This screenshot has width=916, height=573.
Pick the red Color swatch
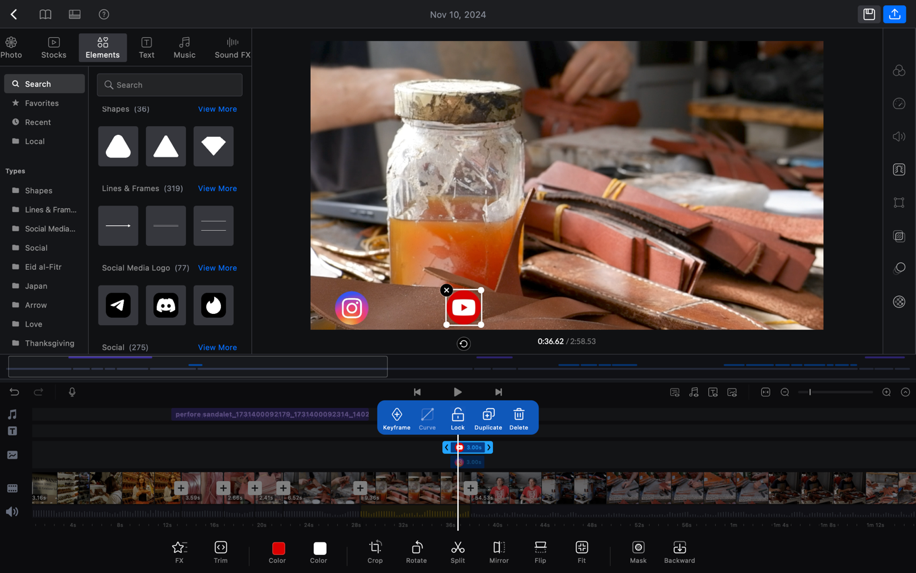tap(278, 551)
